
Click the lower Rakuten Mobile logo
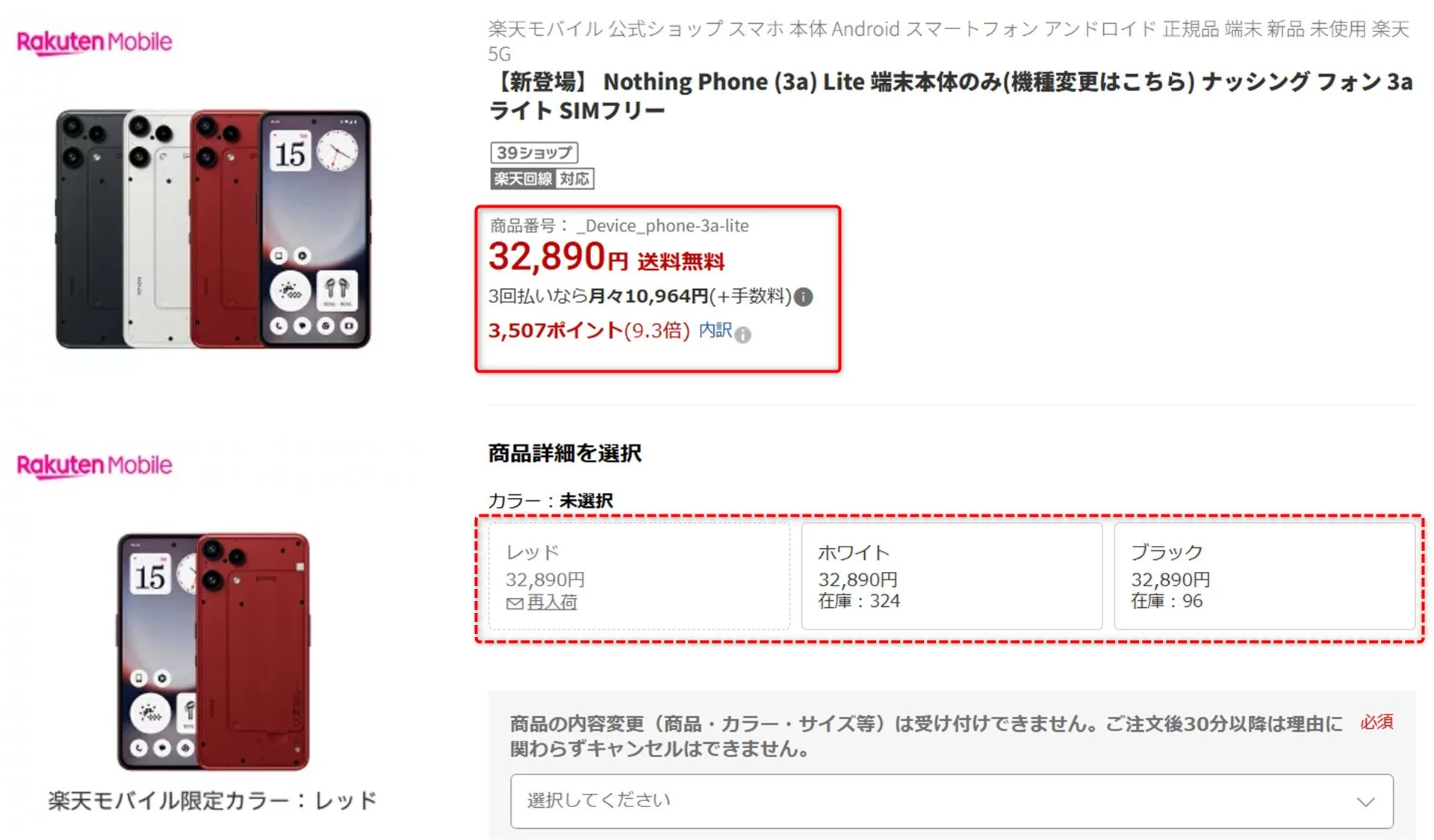[95, 466]
